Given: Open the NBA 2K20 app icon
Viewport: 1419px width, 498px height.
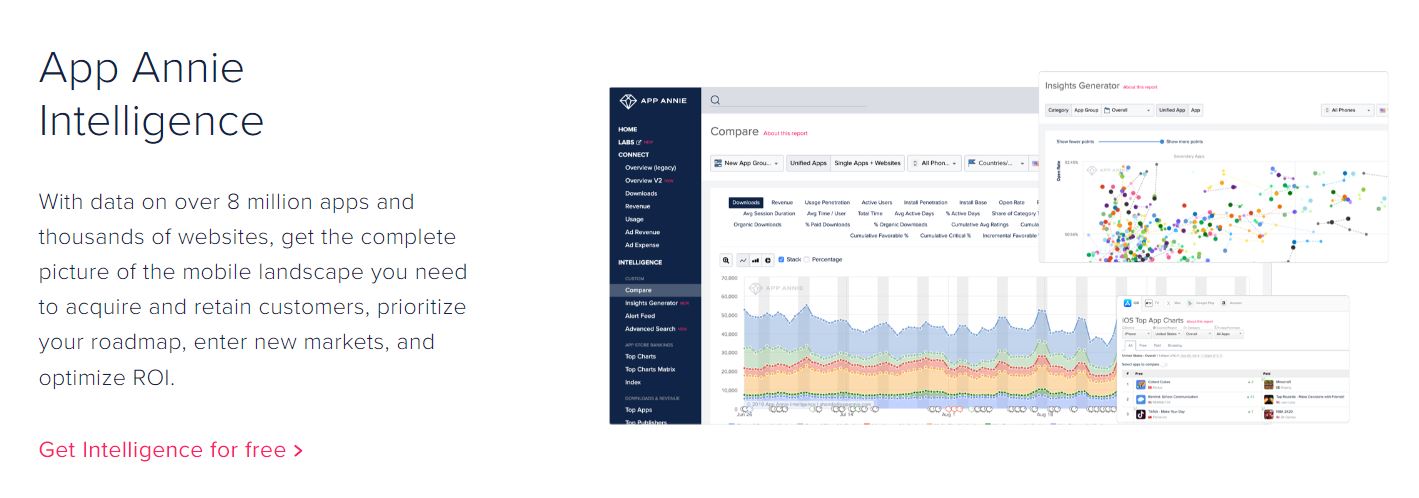Looking at the screenshot, I should pos(1268,414).
